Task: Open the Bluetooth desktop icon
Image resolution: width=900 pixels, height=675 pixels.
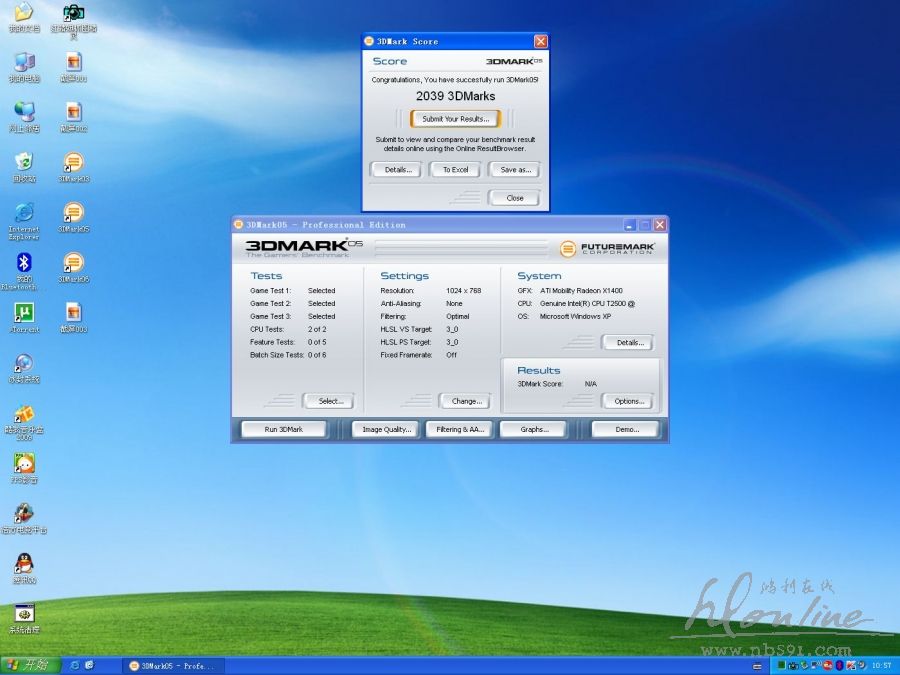Action: point(24,264)
